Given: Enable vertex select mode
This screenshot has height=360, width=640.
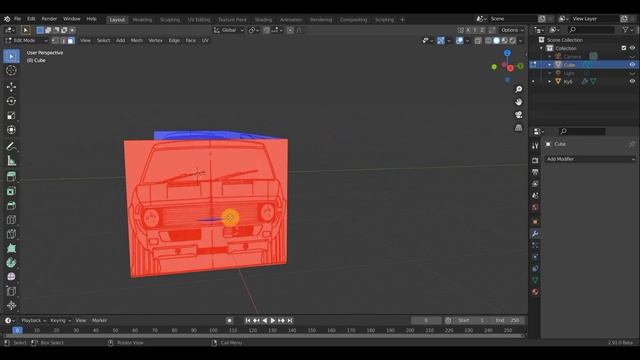Looking at the screenshot, I should [55, 40].
